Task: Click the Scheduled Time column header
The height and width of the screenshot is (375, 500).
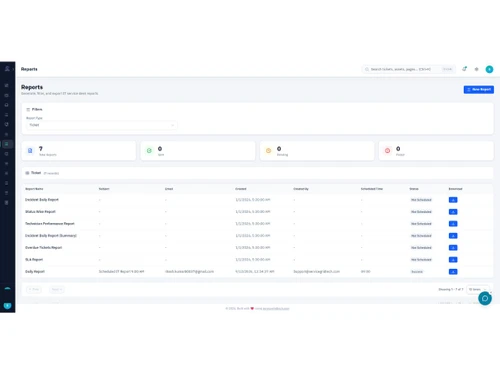Action: (x=372, y=189)
